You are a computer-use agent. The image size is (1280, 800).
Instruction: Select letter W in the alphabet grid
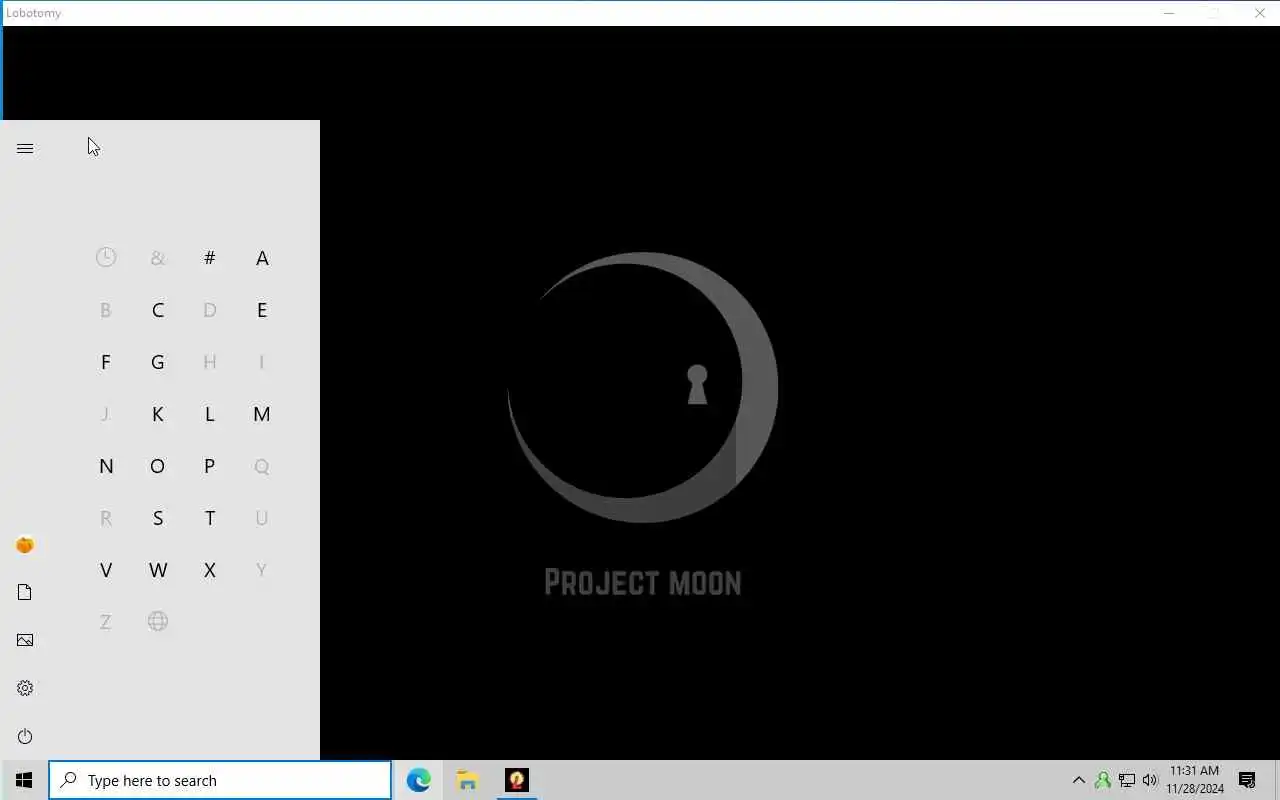158,570
